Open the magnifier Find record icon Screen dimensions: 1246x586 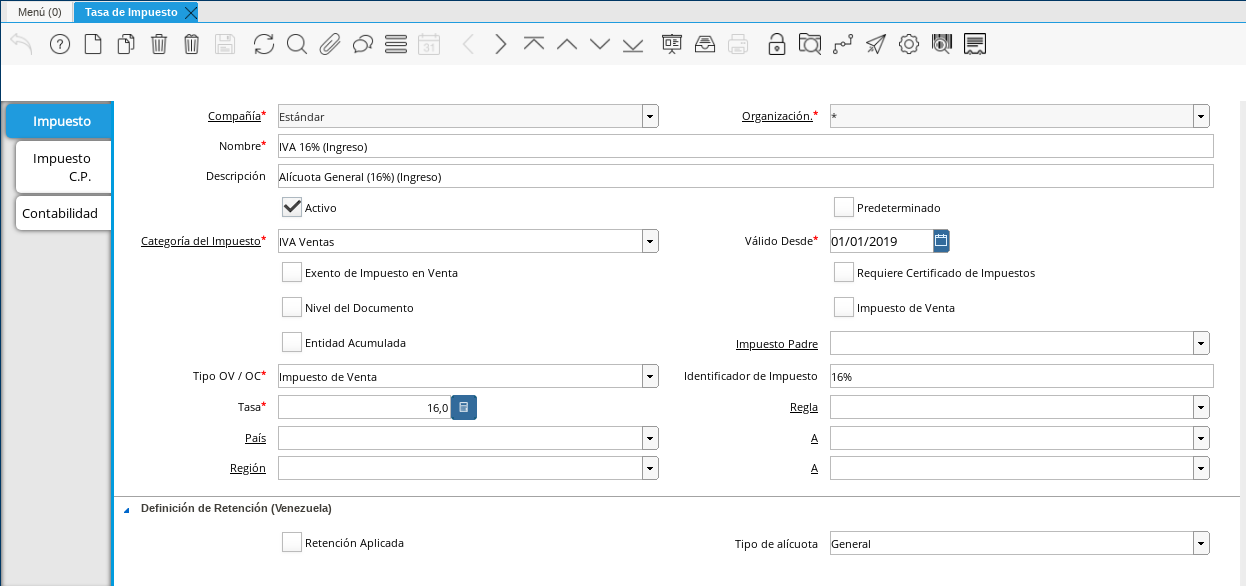[297, 44]
